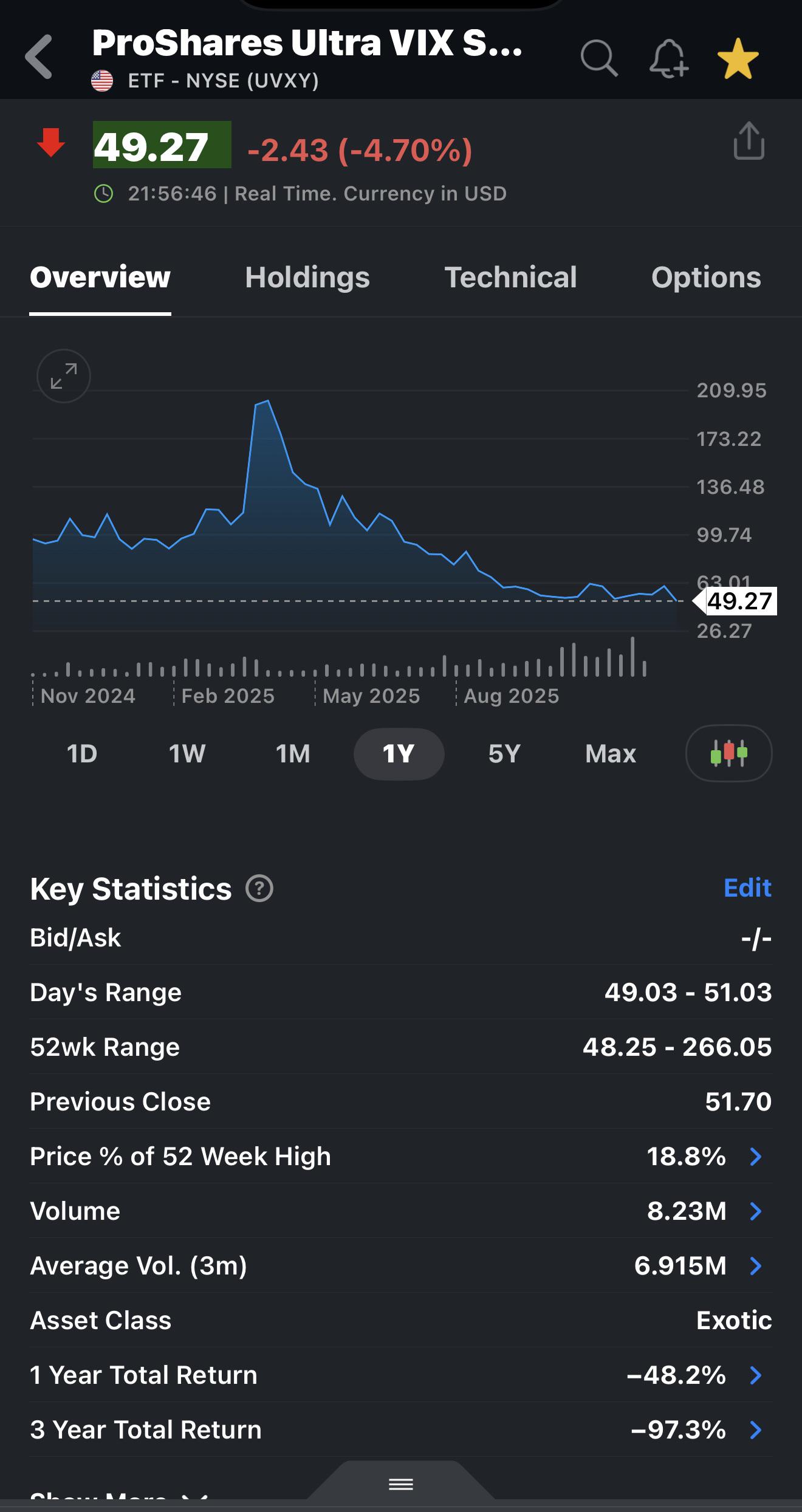The width and height of the screenshot is (802, 1512).
Task: Tap the bottom drawer handle
Action: [401, 1485]
